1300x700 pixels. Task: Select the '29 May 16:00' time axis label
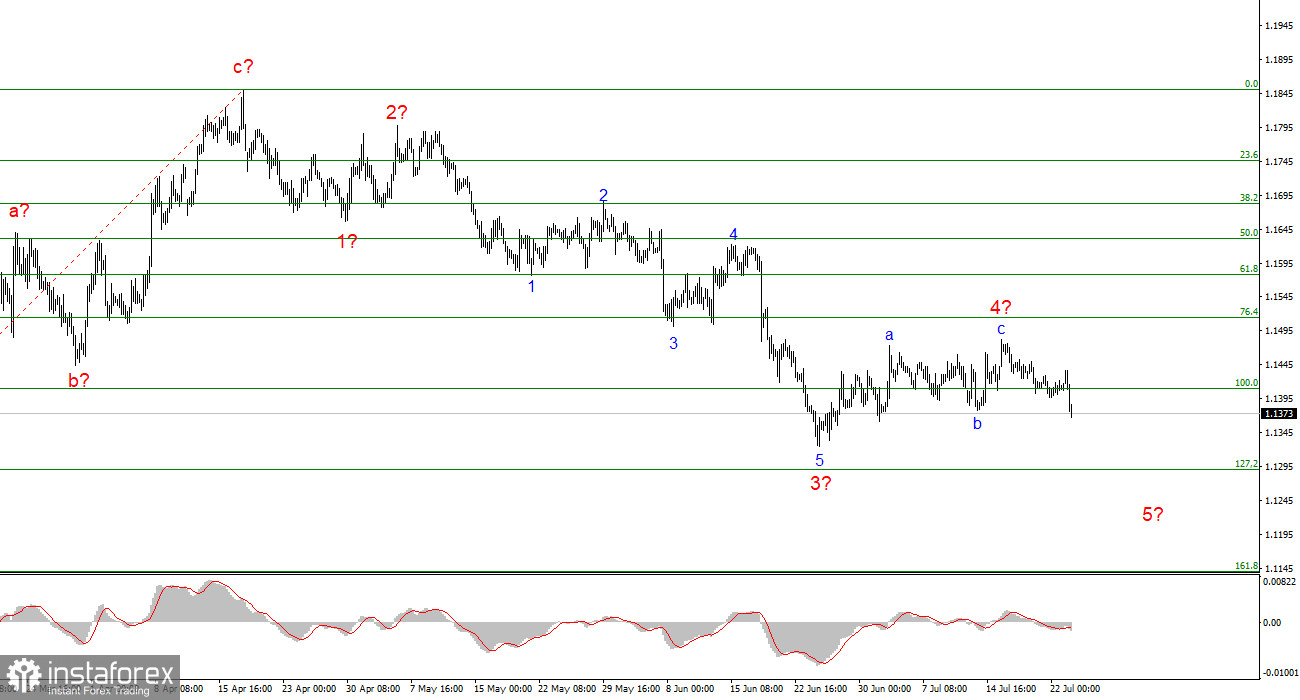(630, 689)
